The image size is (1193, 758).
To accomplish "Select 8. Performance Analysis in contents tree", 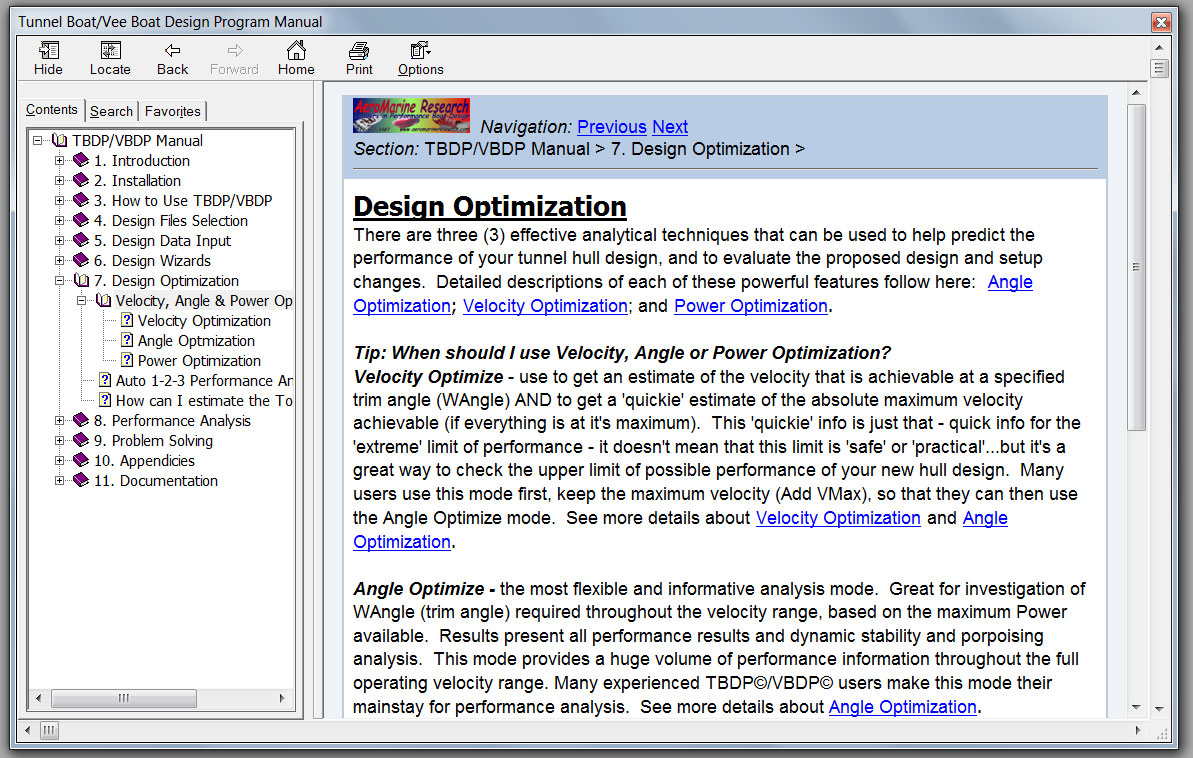I will click(x=172, y=420).
